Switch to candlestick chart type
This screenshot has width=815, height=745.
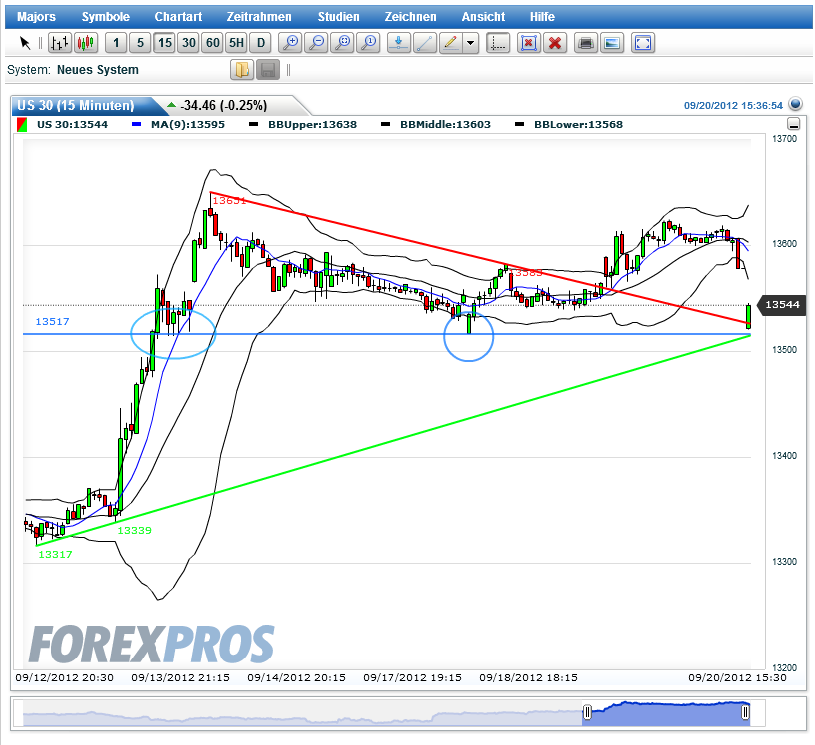[x=86, y=43]
